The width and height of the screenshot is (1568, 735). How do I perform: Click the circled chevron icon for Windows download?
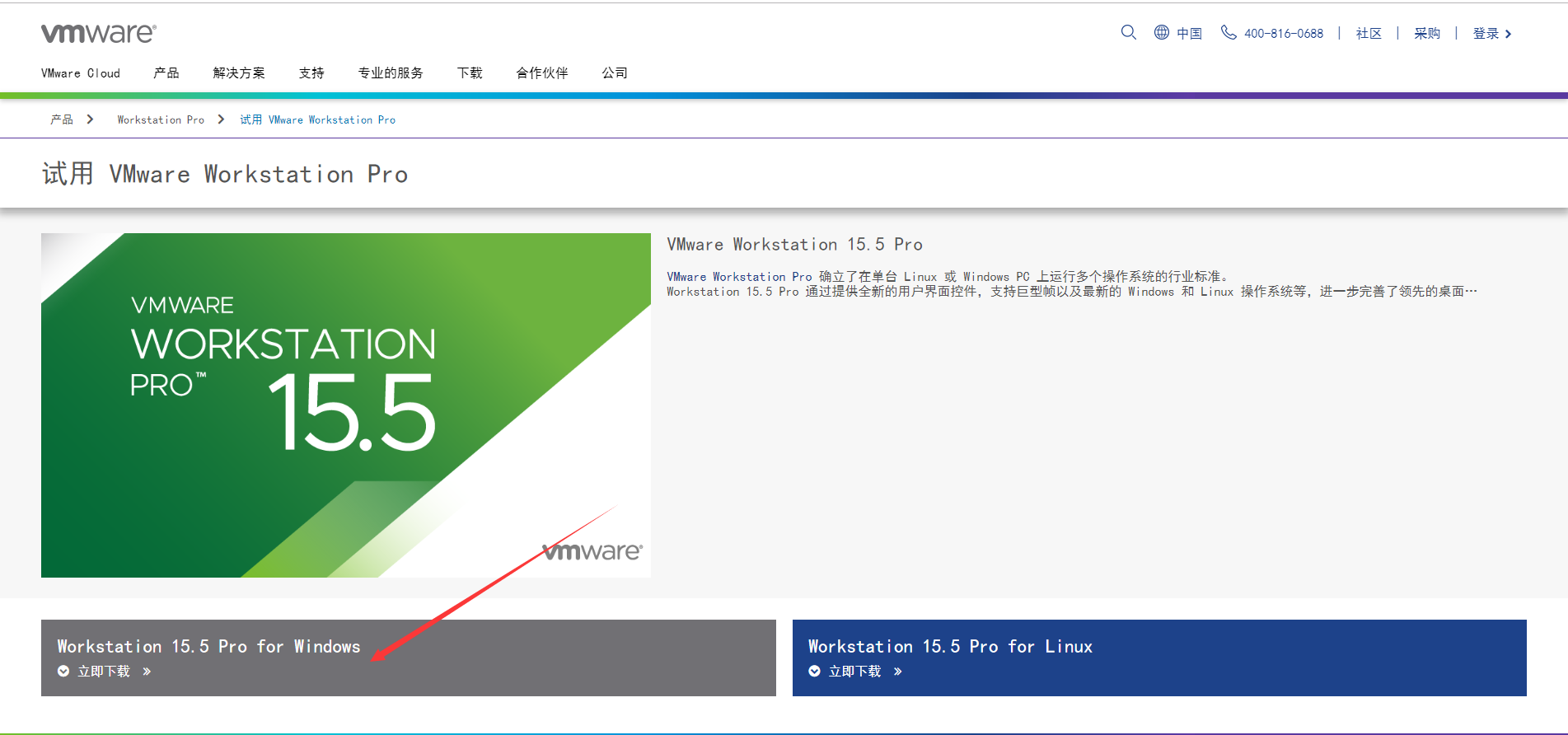(x=63, y=672)
